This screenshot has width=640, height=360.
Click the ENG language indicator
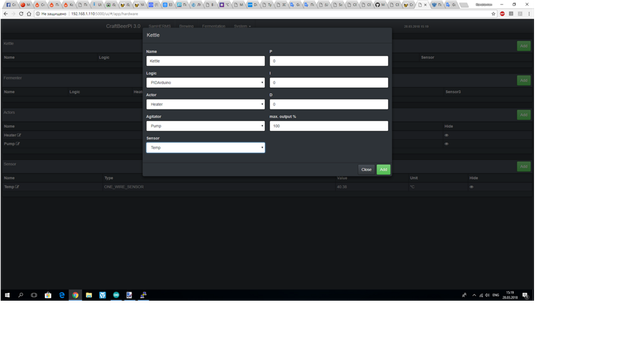496,295
